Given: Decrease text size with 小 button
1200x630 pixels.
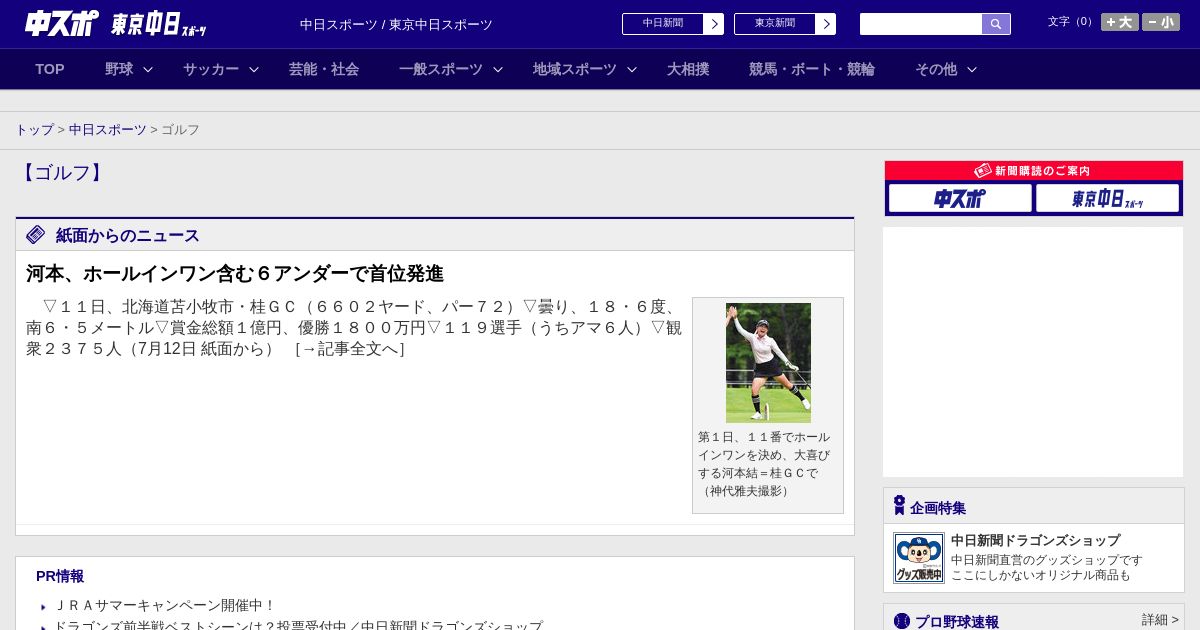Looking at the screenshot, I should (x=1161, y=22).
